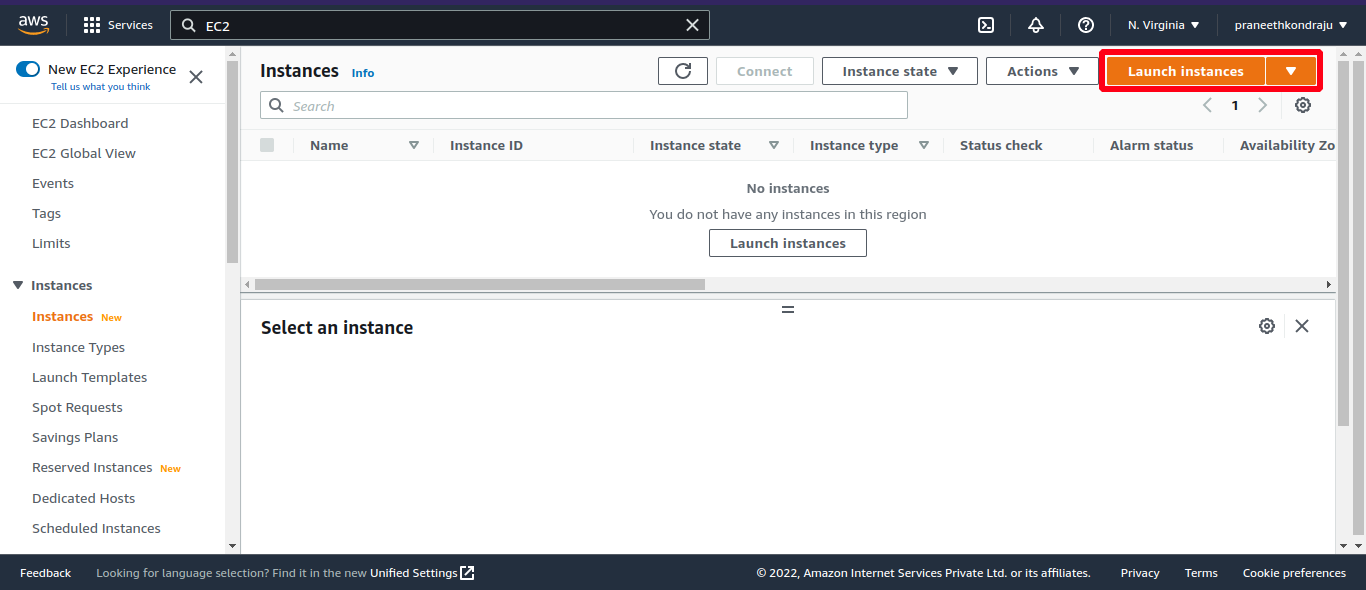Open the Instances Info link

coord(363,73)
